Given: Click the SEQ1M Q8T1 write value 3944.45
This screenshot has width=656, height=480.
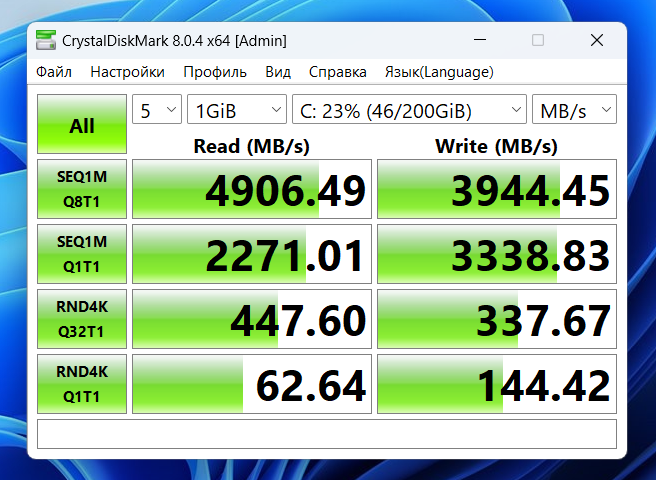Looking at the screenshot, I should point(497,189).
